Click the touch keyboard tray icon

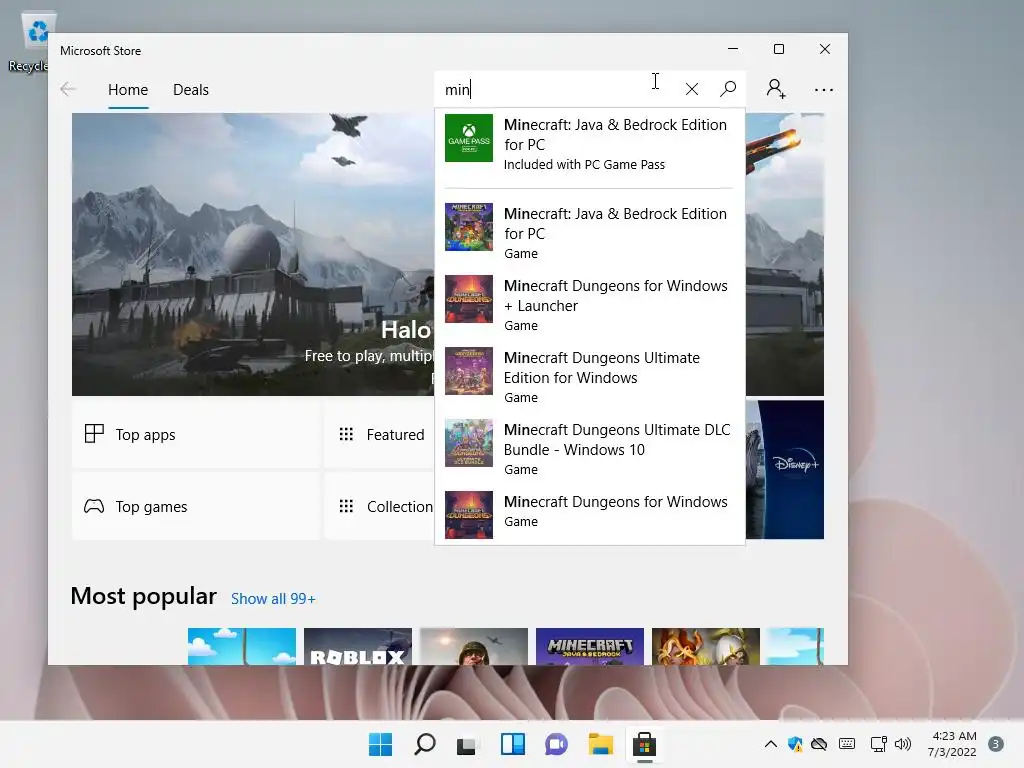coord(847,744)
